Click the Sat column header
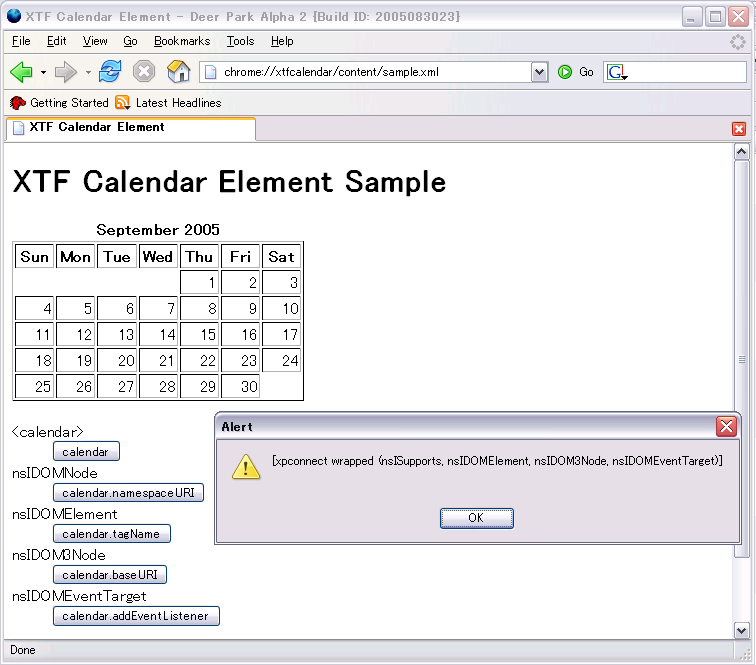This screenshot has height=665, width=756. point(282,256)
